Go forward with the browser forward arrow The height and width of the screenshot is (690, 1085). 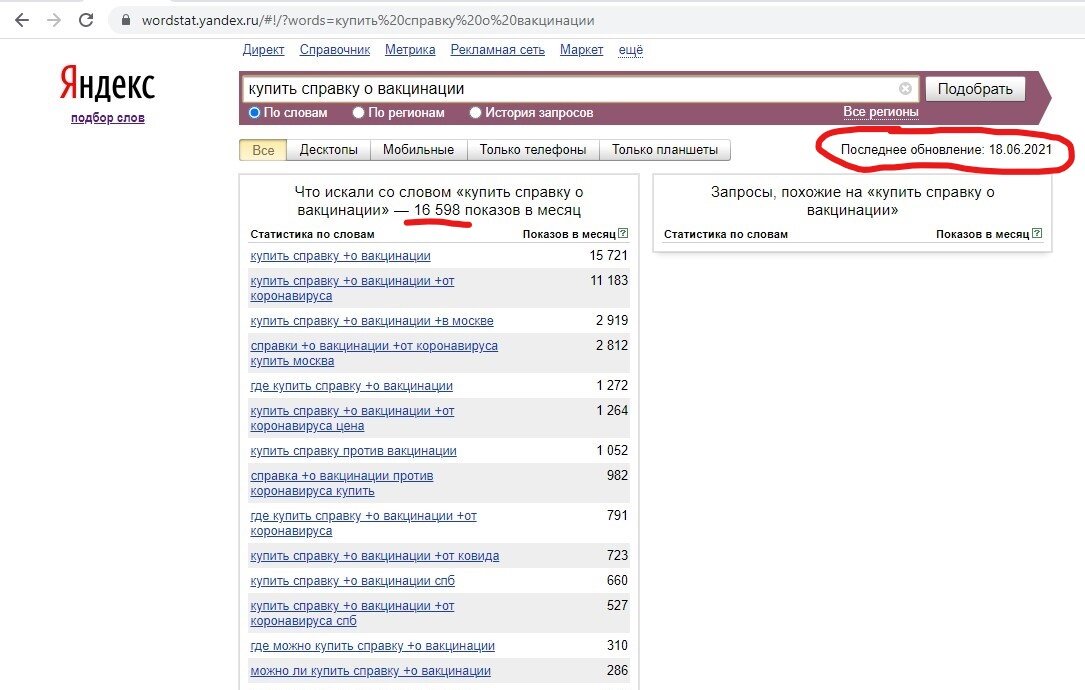(54, 20)
